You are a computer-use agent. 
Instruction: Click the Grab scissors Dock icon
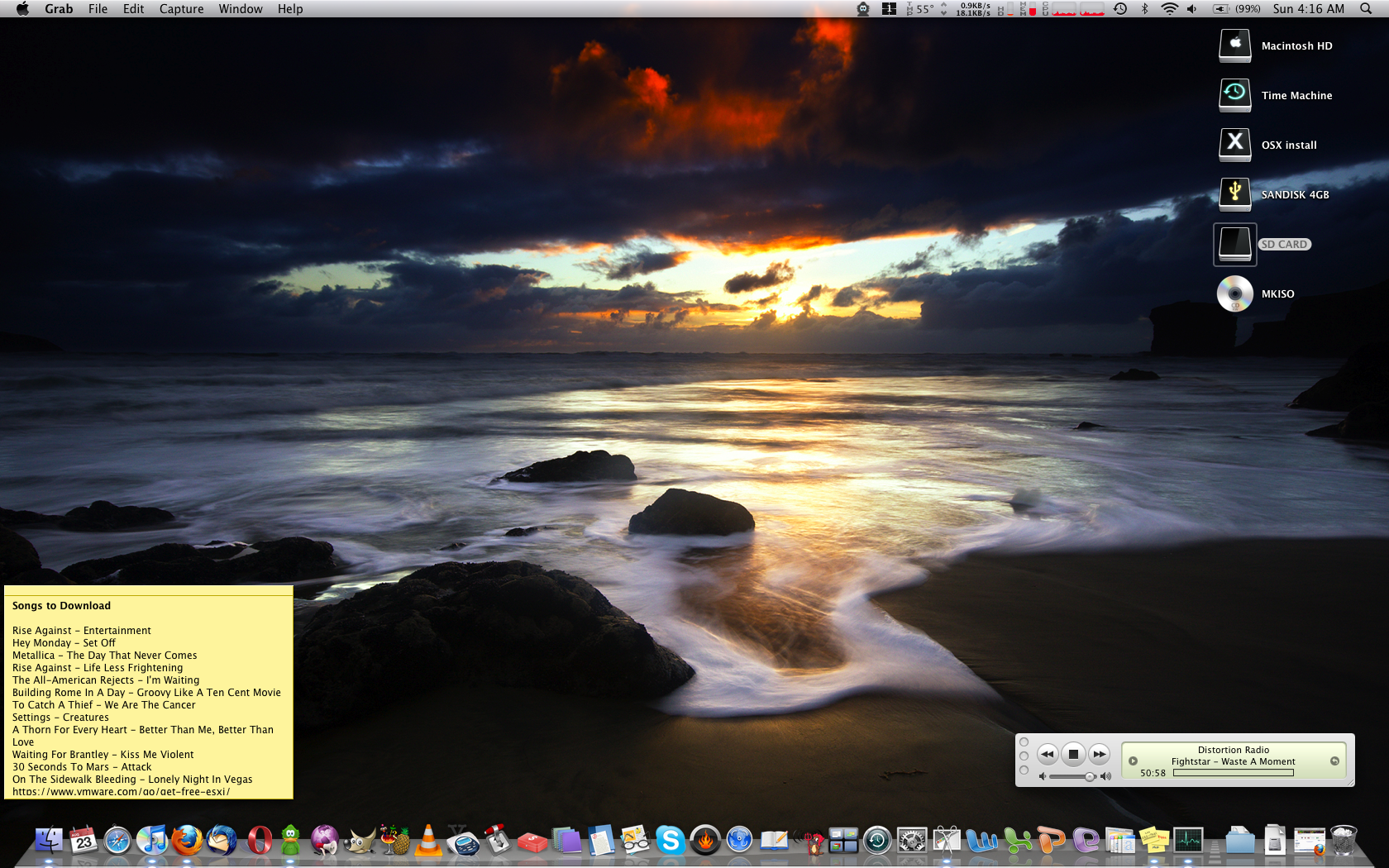[x=947, y=841]
